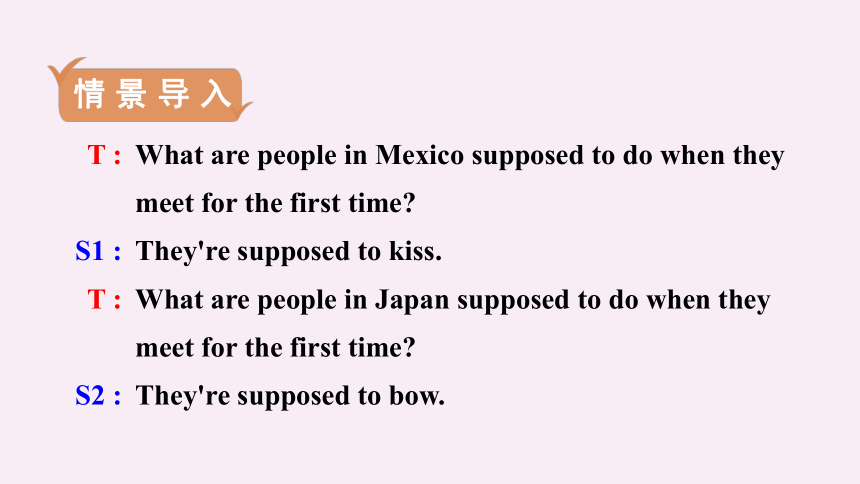Click the blue S2: speaker label
The width and height of the screenshot is (860, 484).
coord(98,396)
